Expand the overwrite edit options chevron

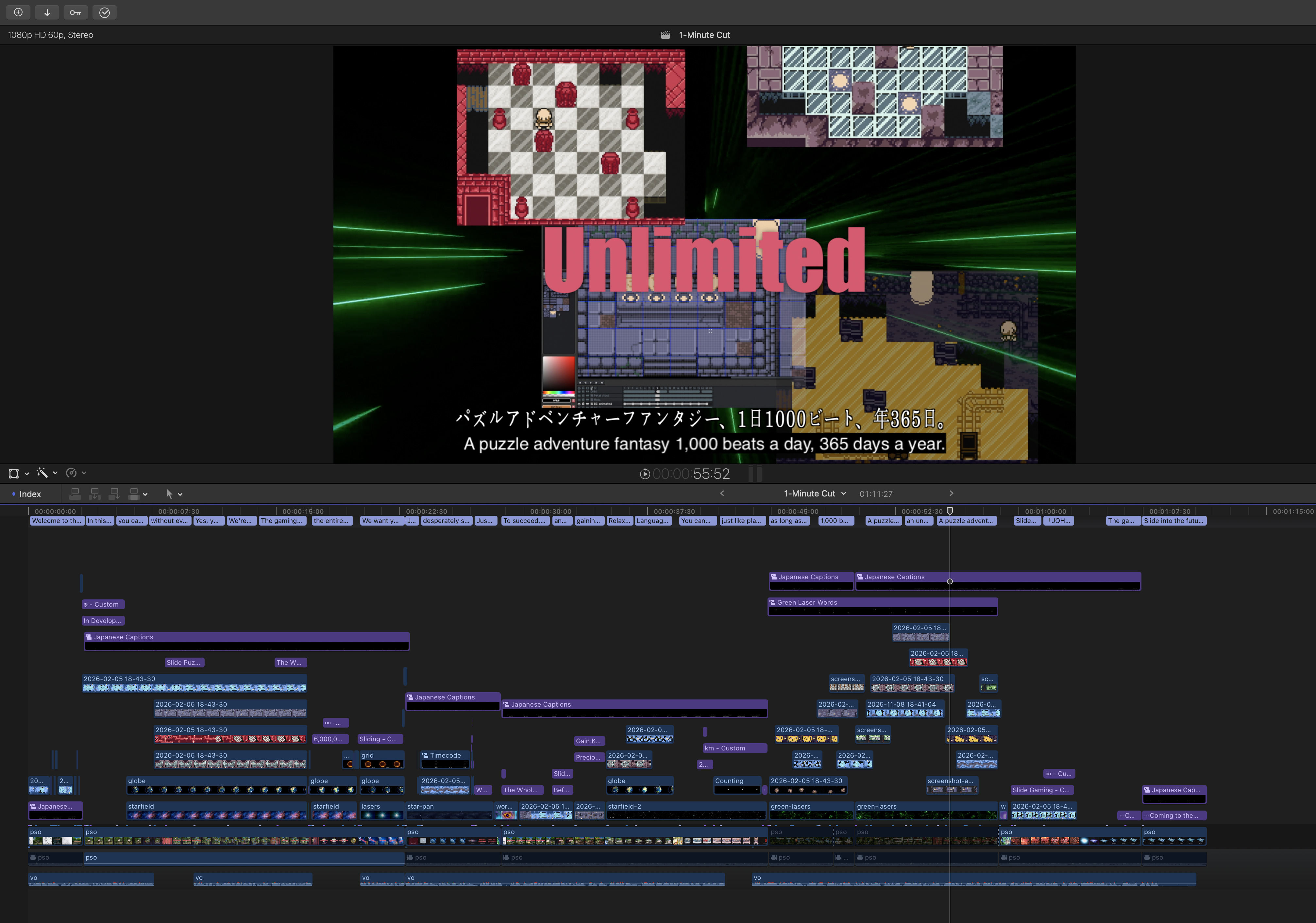(145, 495)
